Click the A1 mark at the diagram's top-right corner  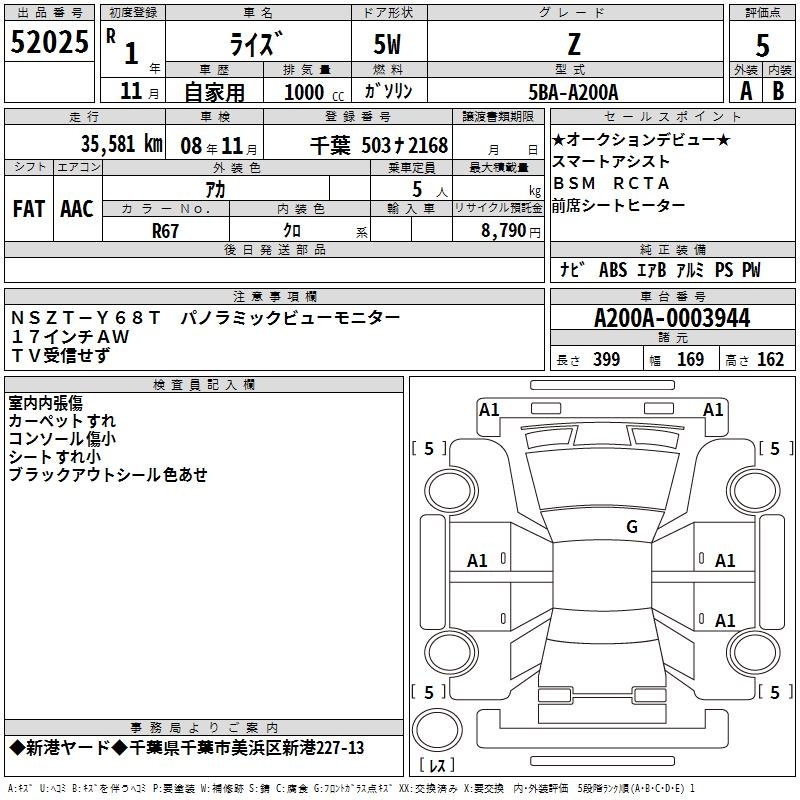pyautogui.click(x=713, y=409)
